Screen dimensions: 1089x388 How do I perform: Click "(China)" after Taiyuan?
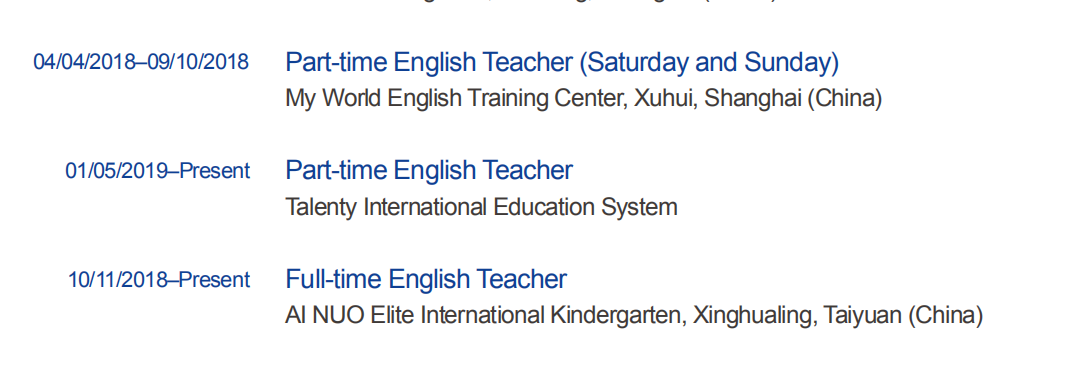[945, 316]
